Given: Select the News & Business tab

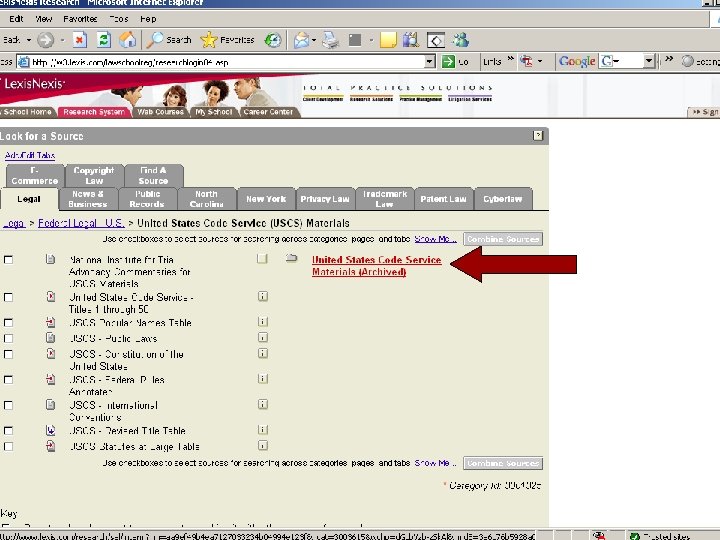Looking at the screenshot, I should point(88,199).
